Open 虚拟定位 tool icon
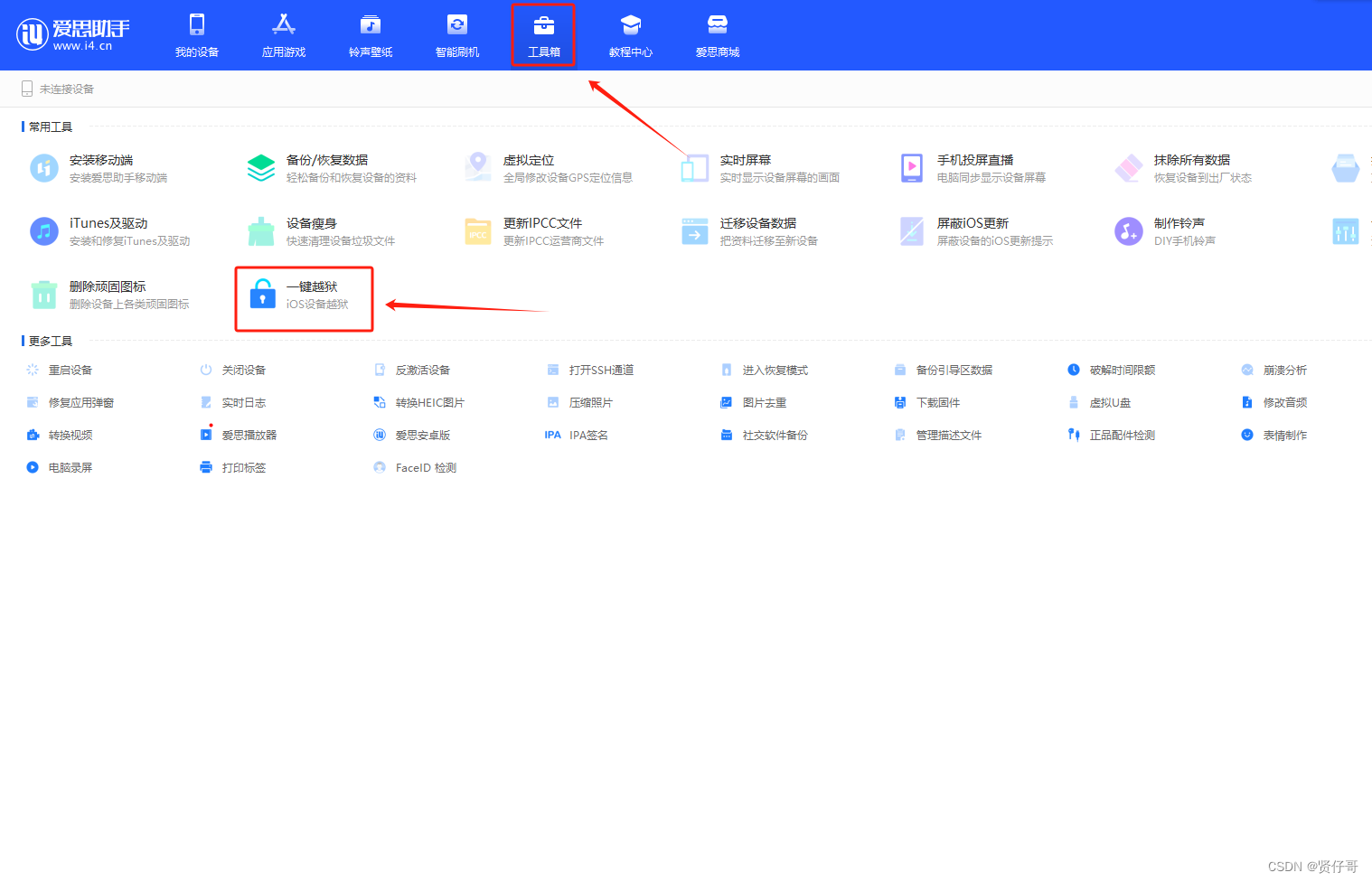1372x882 pixels. pos(478,168)
